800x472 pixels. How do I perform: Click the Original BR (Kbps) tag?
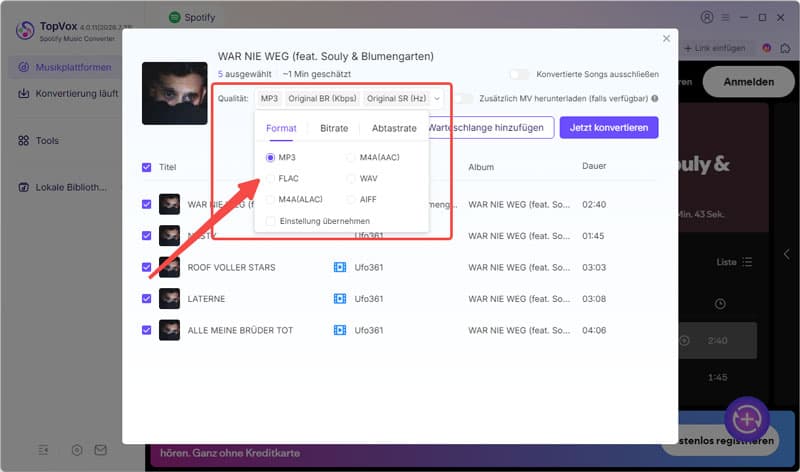pos(322,98)
